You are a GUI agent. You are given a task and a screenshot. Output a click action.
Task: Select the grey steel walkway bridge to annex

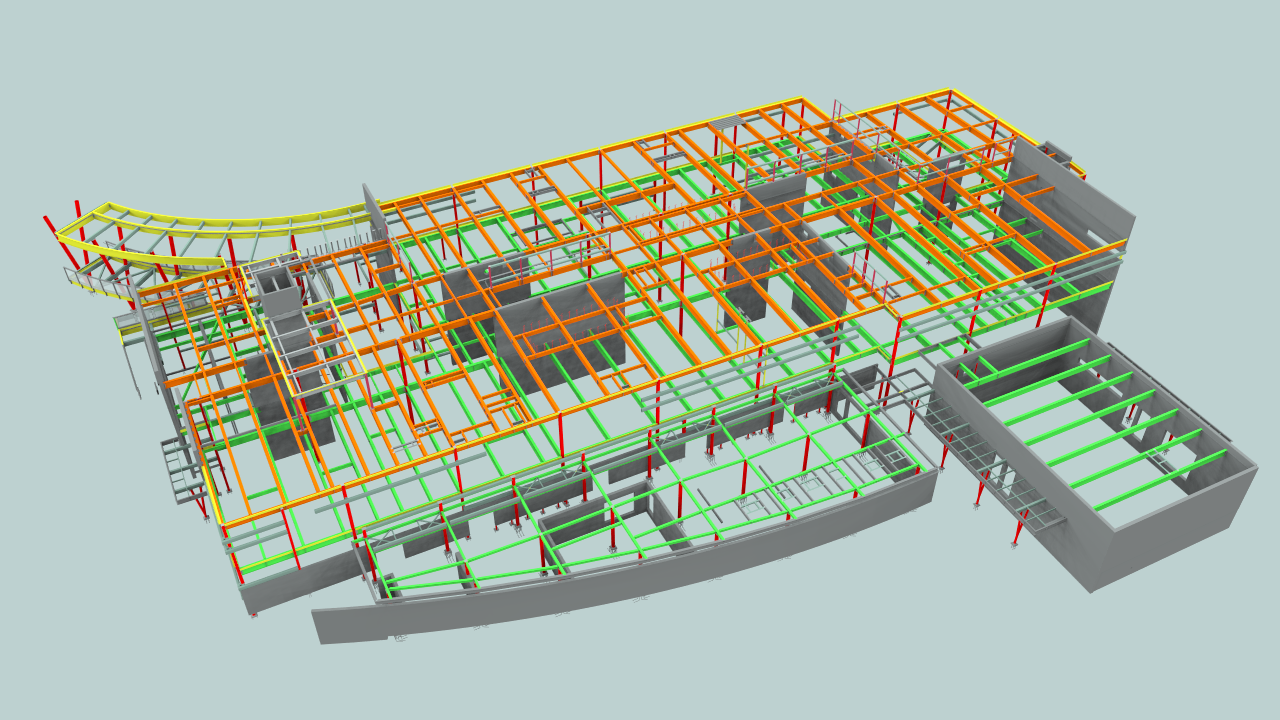(985, 455)
